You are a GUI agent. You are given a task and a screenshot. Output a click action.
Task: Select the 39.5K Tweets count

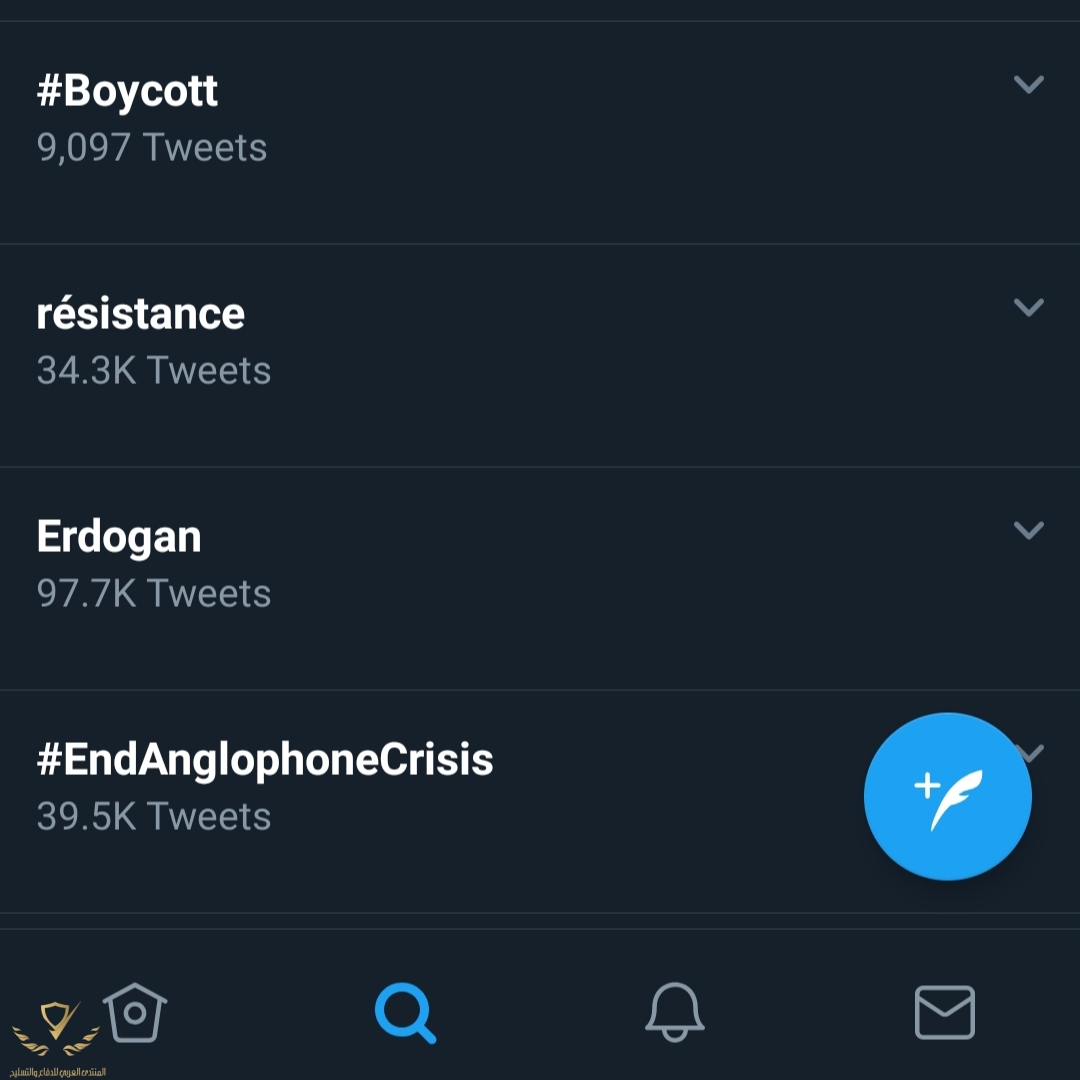click(154, 817)
